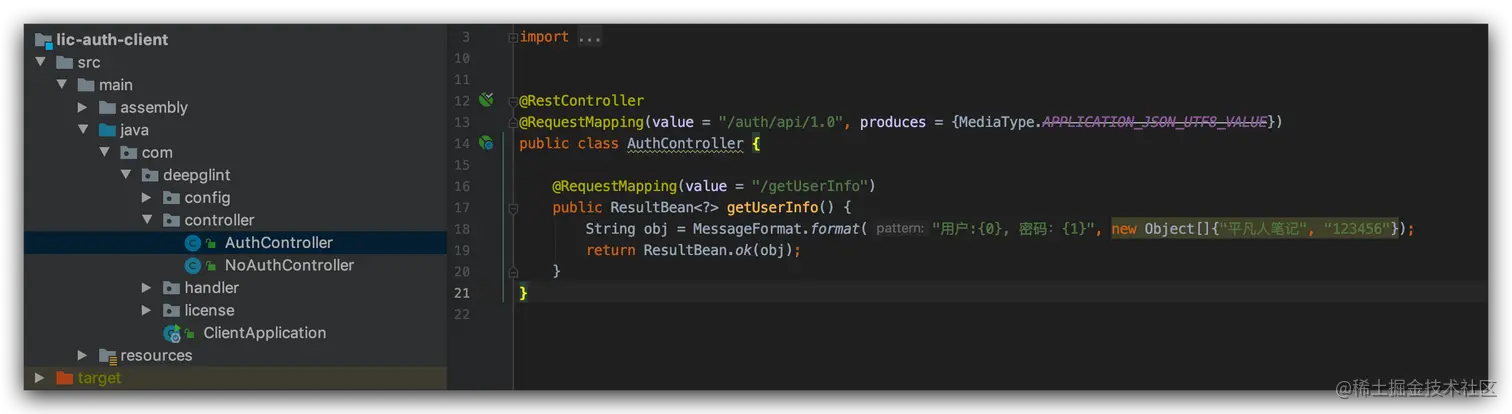Click the pattern: parameter hint

coord(899,229)
